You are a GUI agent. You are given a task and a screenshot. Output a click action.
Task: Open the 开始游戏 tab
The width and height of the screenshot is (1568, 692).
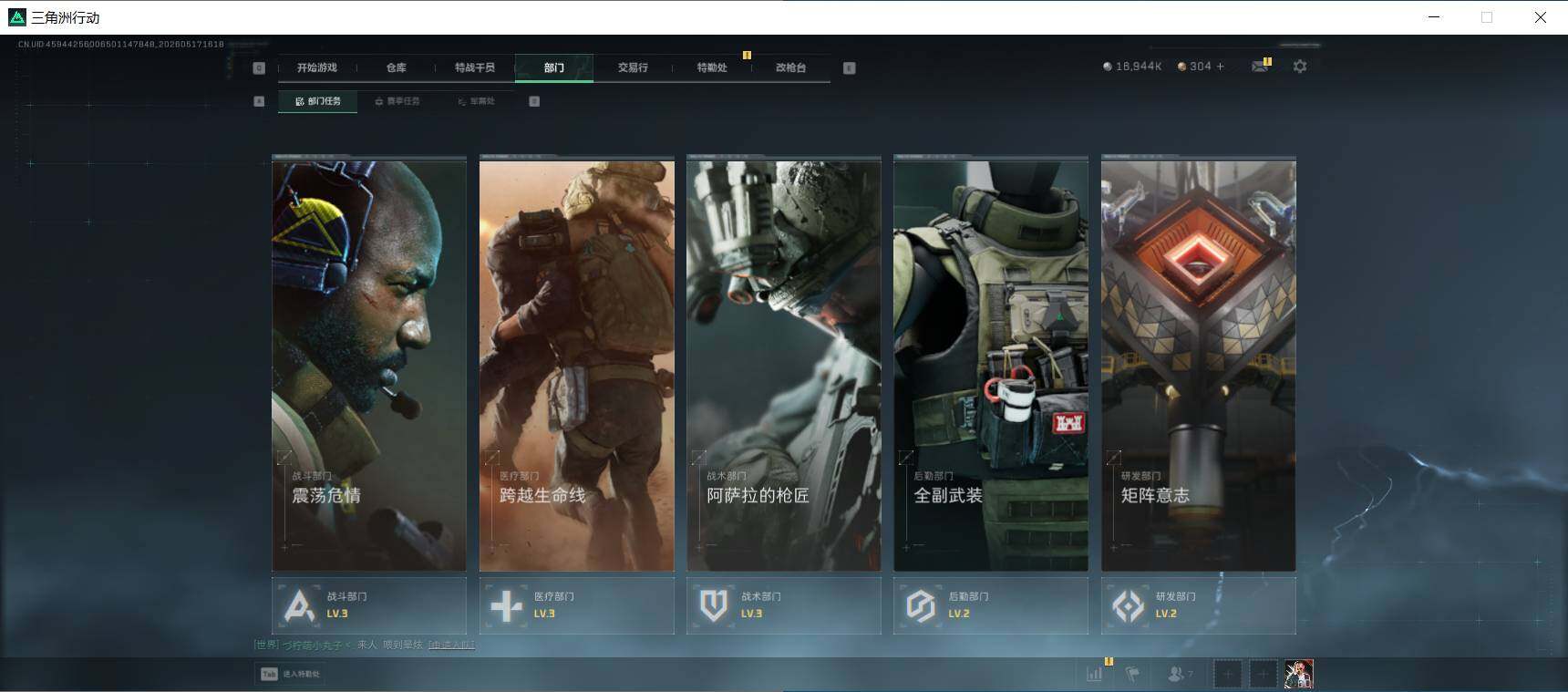pos(316,67)
